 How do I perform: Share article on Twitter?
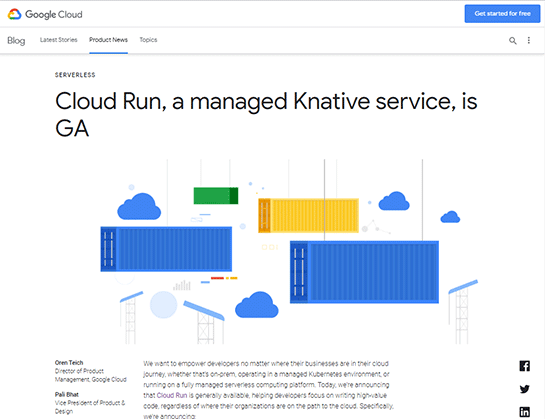click(524, 389)
